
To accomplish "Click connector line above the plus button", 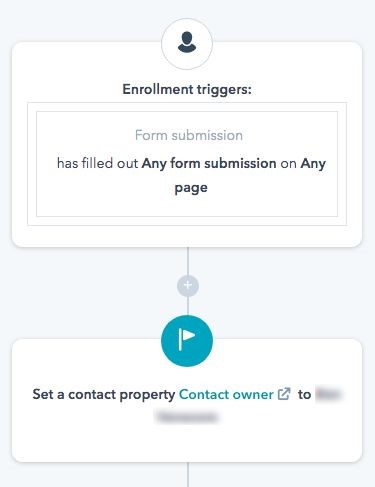I will point(188,261).
